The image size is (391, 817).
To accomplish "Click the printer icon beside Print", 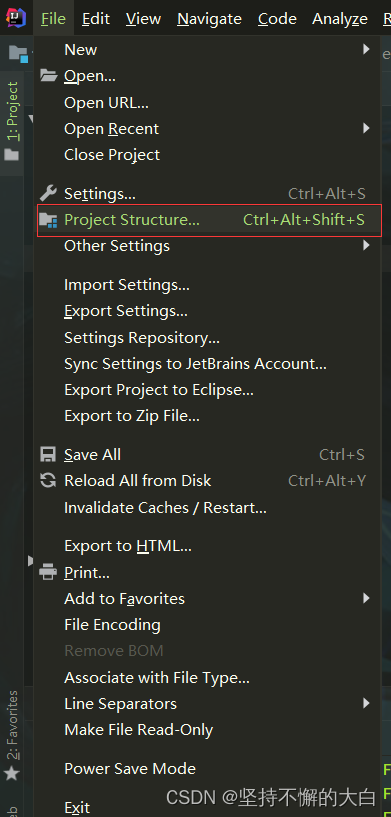I will point(48,572).
